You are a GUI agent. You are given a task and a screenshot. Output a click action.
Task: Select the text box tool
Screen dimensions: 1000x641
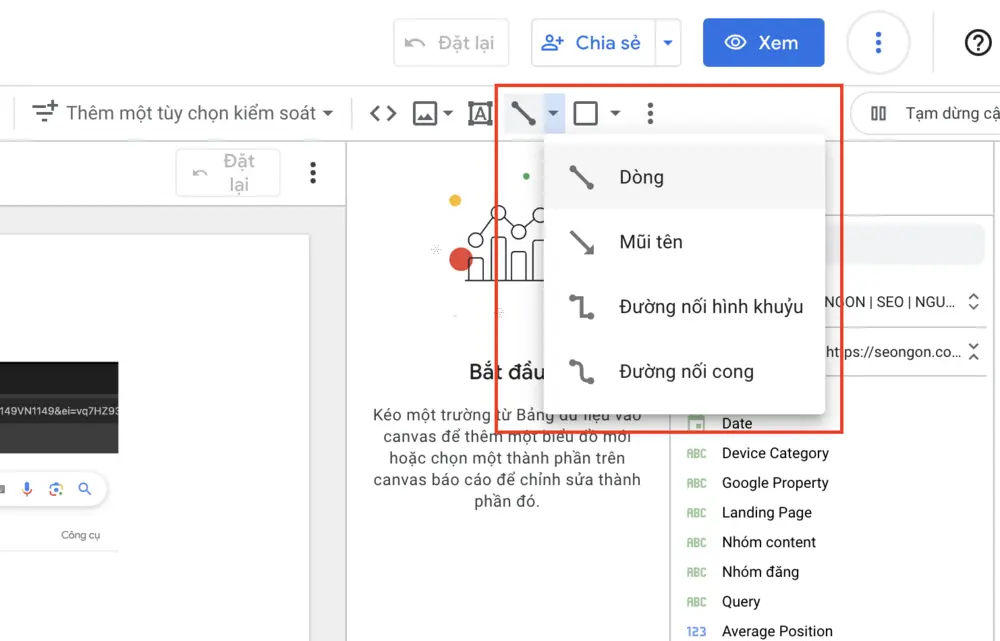(480, 114)
